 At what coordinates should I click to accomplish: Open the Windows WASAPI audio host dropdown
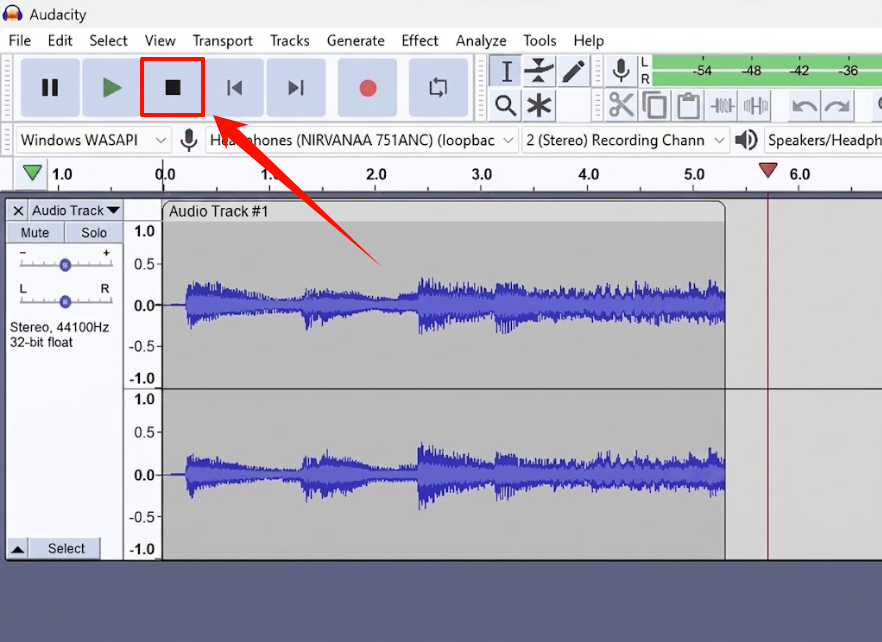tap(93, 140)
